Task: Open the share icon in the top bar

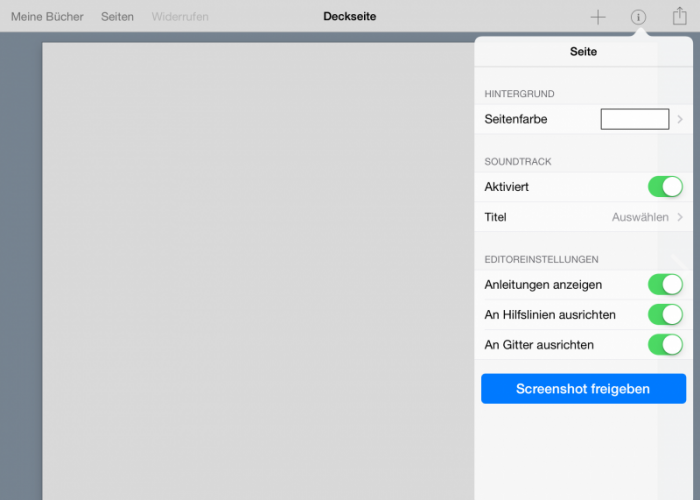Action: pos(679,16)
